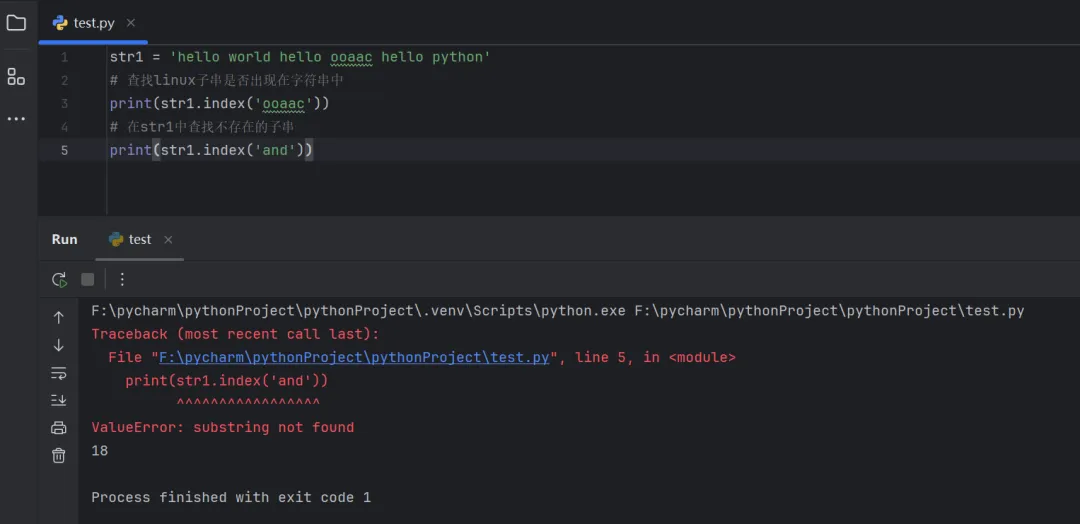This screenshot has width=1080, height=524.
Task: Open the Structure tool window
Action: click(x=16, y=76)
